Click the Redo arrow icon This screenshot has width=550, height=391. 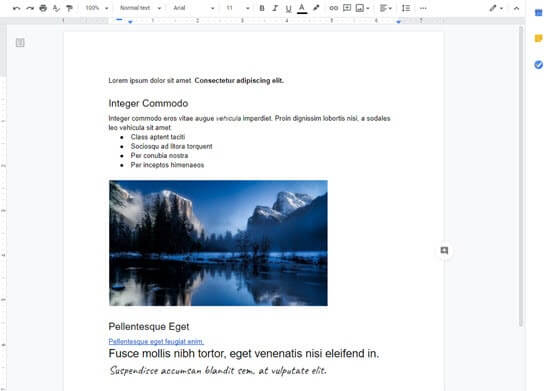(x=30, y=8)
